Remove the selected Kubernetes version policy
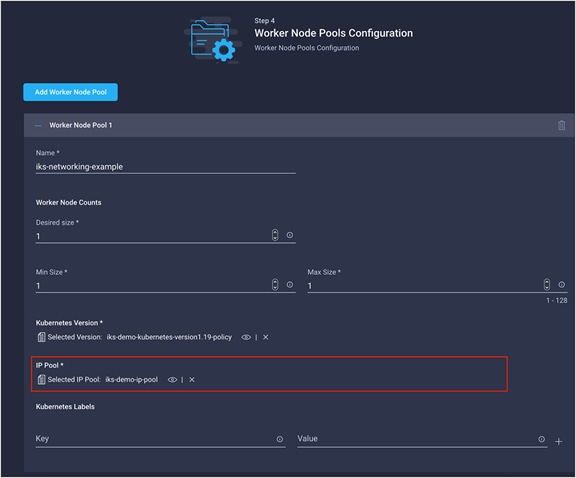The width and height of the screenshot is (576, 478). 266,337
